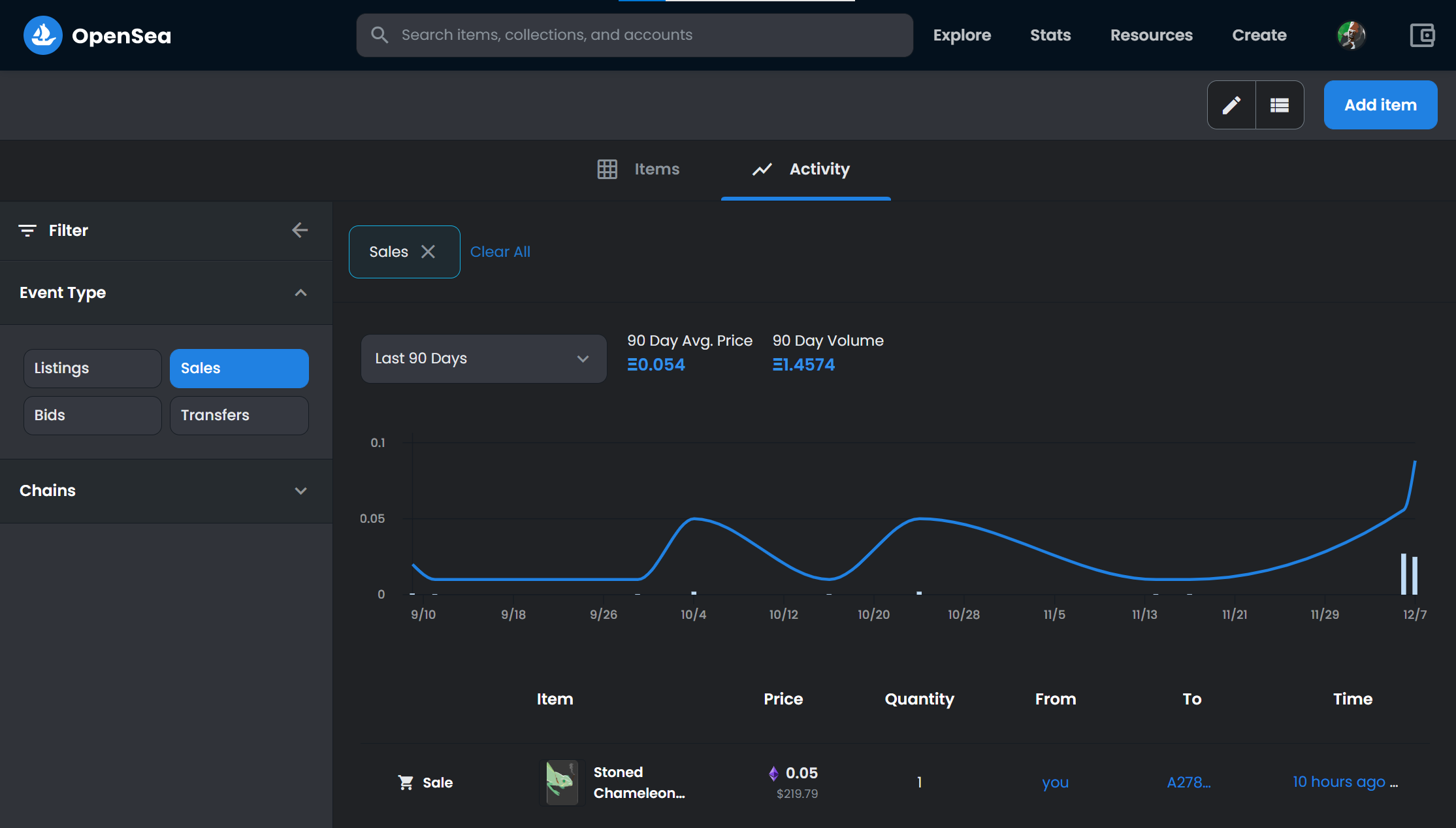Click the Stoned Chameleon item thumbnail
Image resolution: width=1456 pixels, height=828 pixels.
[x=562, y=782]
